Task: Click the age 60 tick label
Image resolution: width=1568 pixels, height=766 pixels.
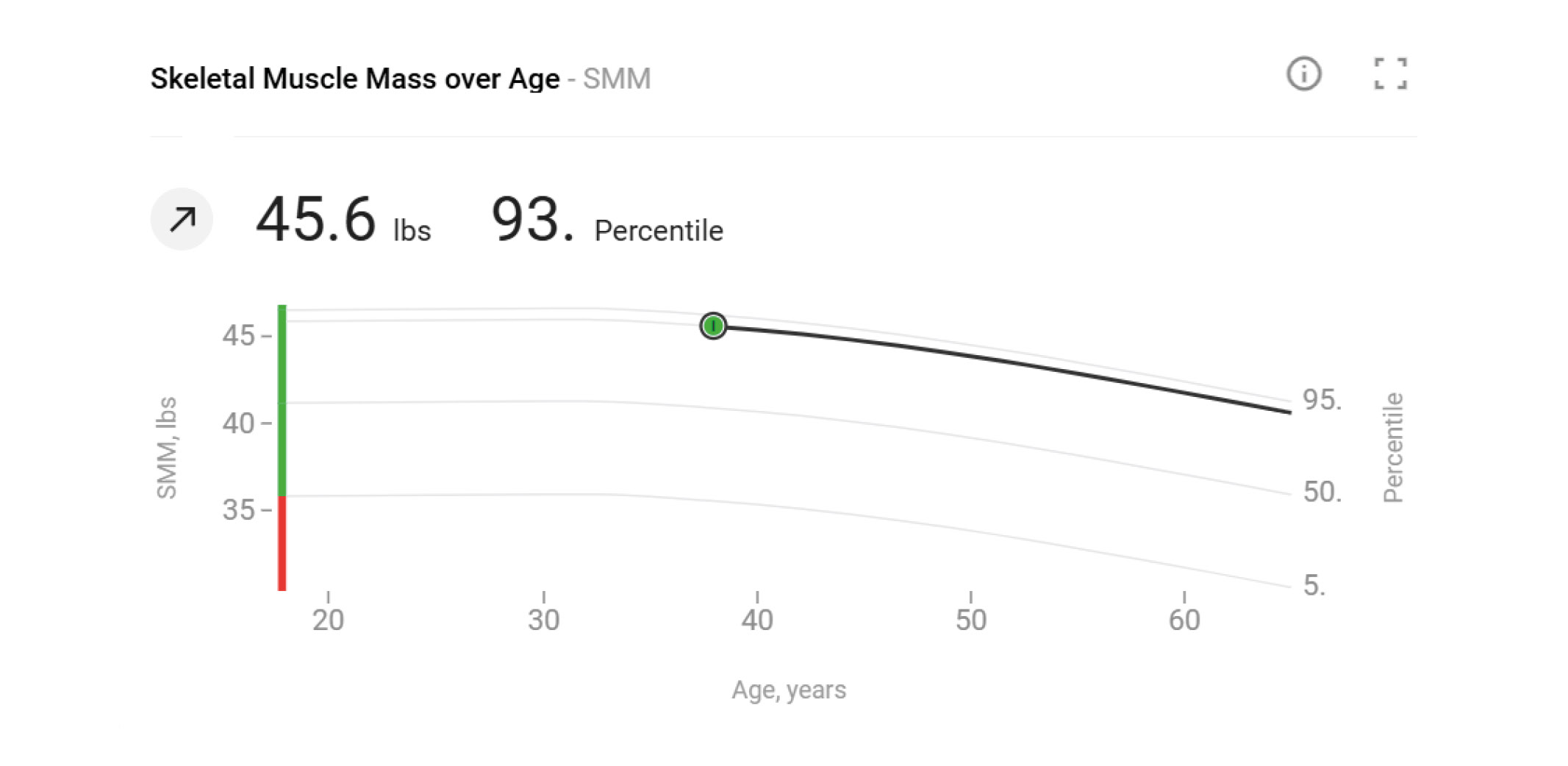Action: point(1184,620)
